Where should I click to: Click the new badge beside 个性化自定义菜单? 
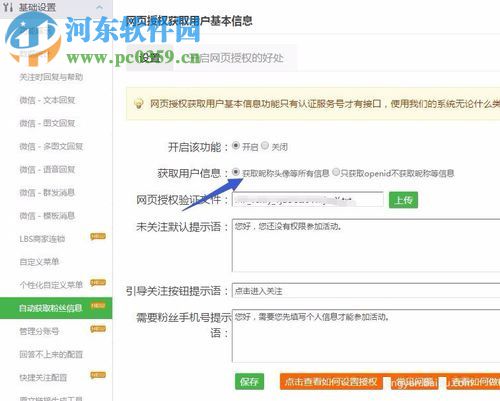[x=98, y=283]
